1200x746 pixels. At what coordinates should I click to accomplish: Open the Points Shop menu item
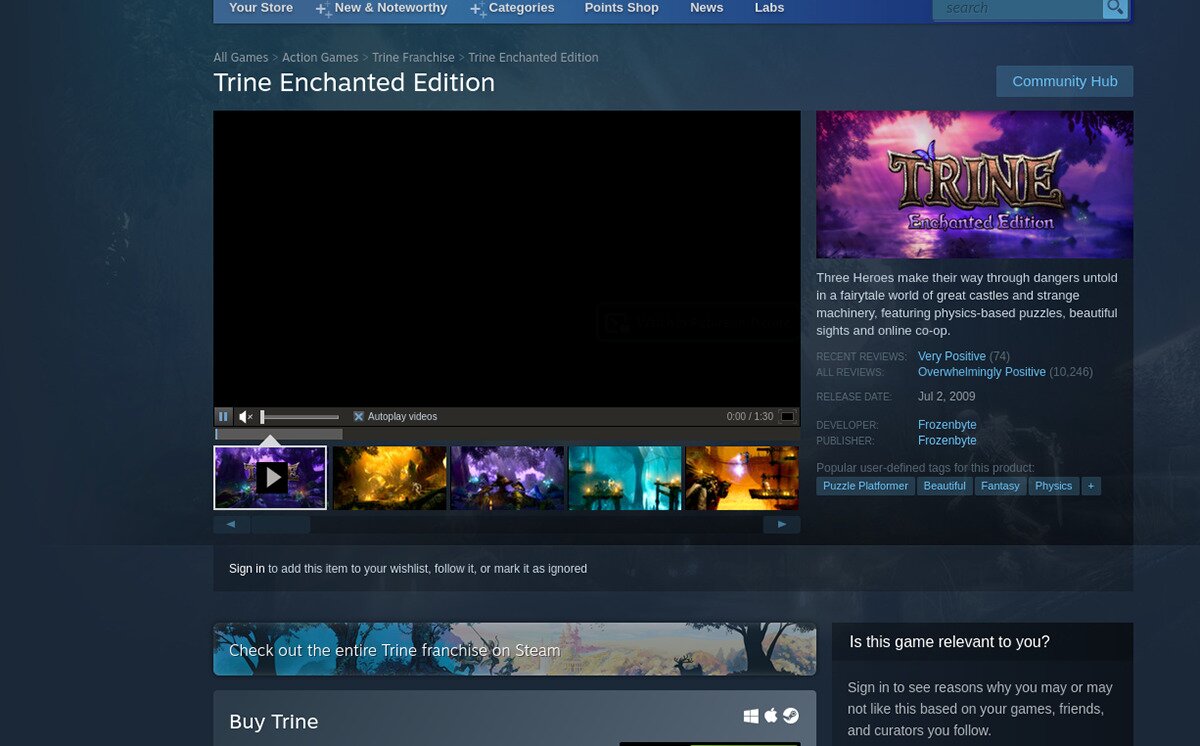point(621,8)
